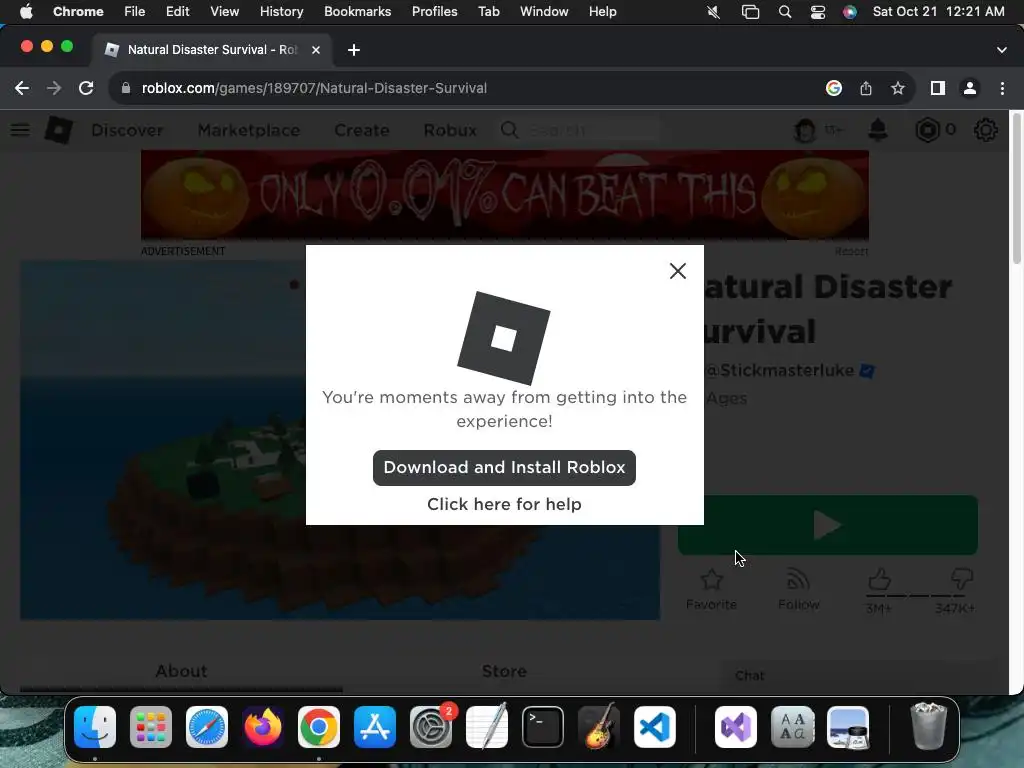The image size is (1024, 768).
Task: Report the advertisement
Action: (x=852, y=251)
